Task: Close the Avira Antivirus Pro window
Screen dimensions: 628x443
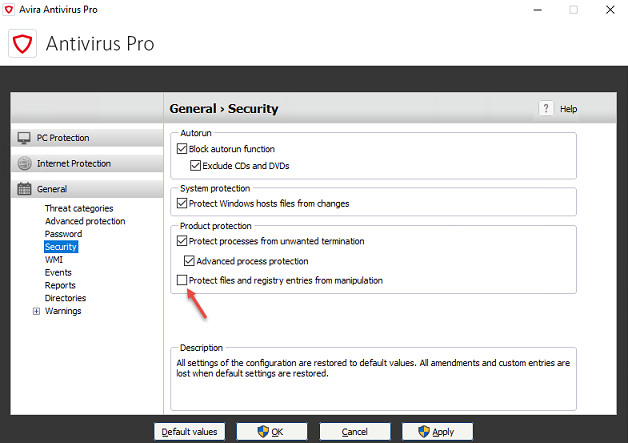Action: [610, 10]
